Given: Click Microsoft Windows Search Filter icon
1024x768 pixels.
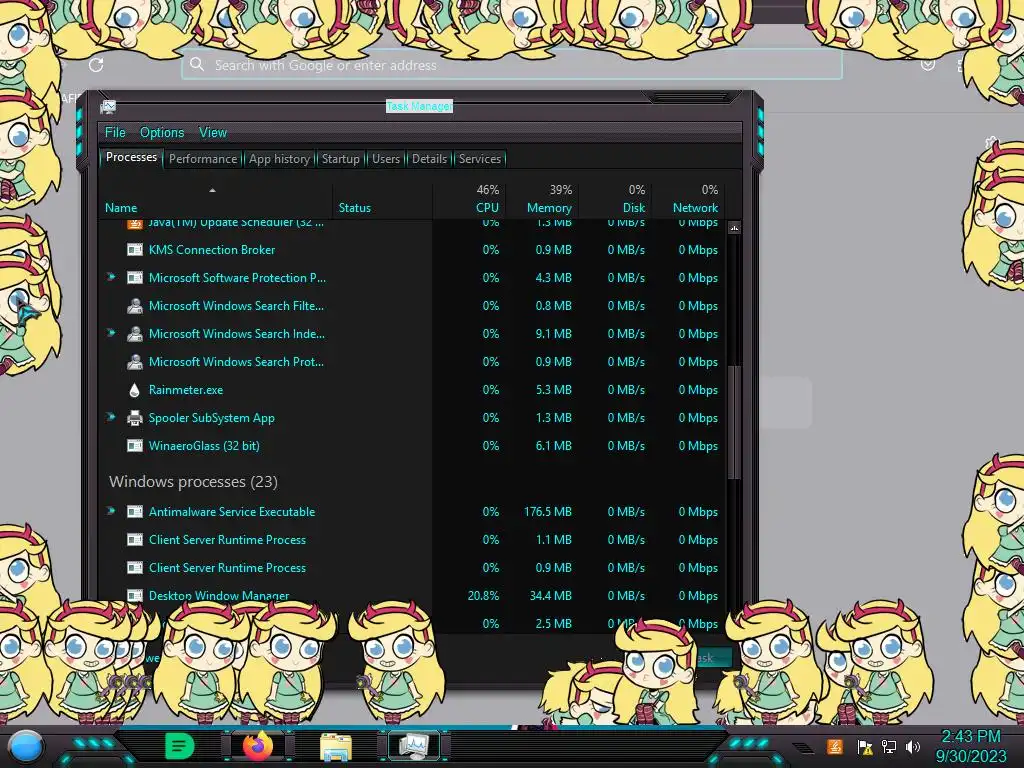Looking at the screenshot, I should click(135, 306).
